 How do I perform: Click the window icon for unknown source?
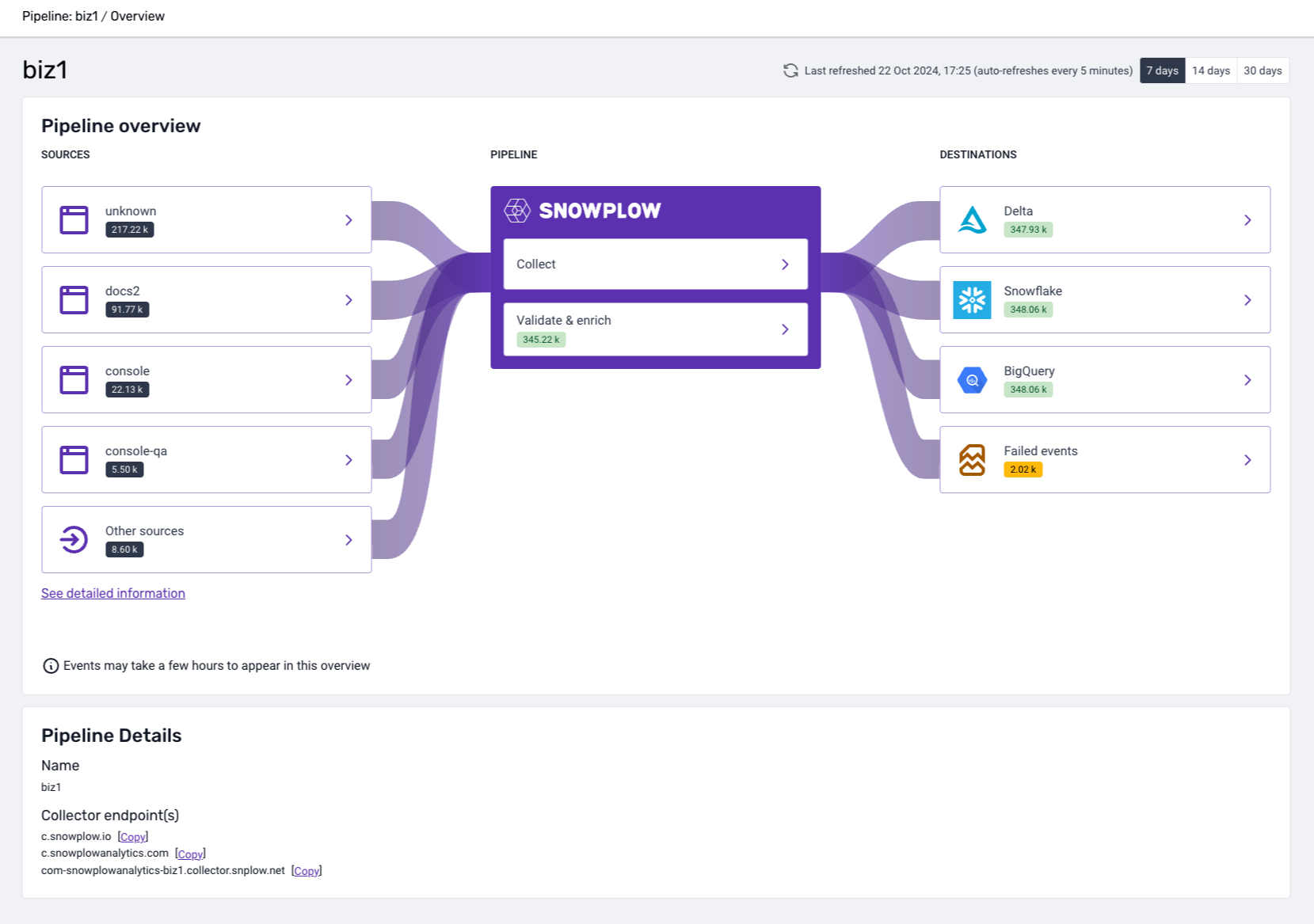[x=74, y=220]
